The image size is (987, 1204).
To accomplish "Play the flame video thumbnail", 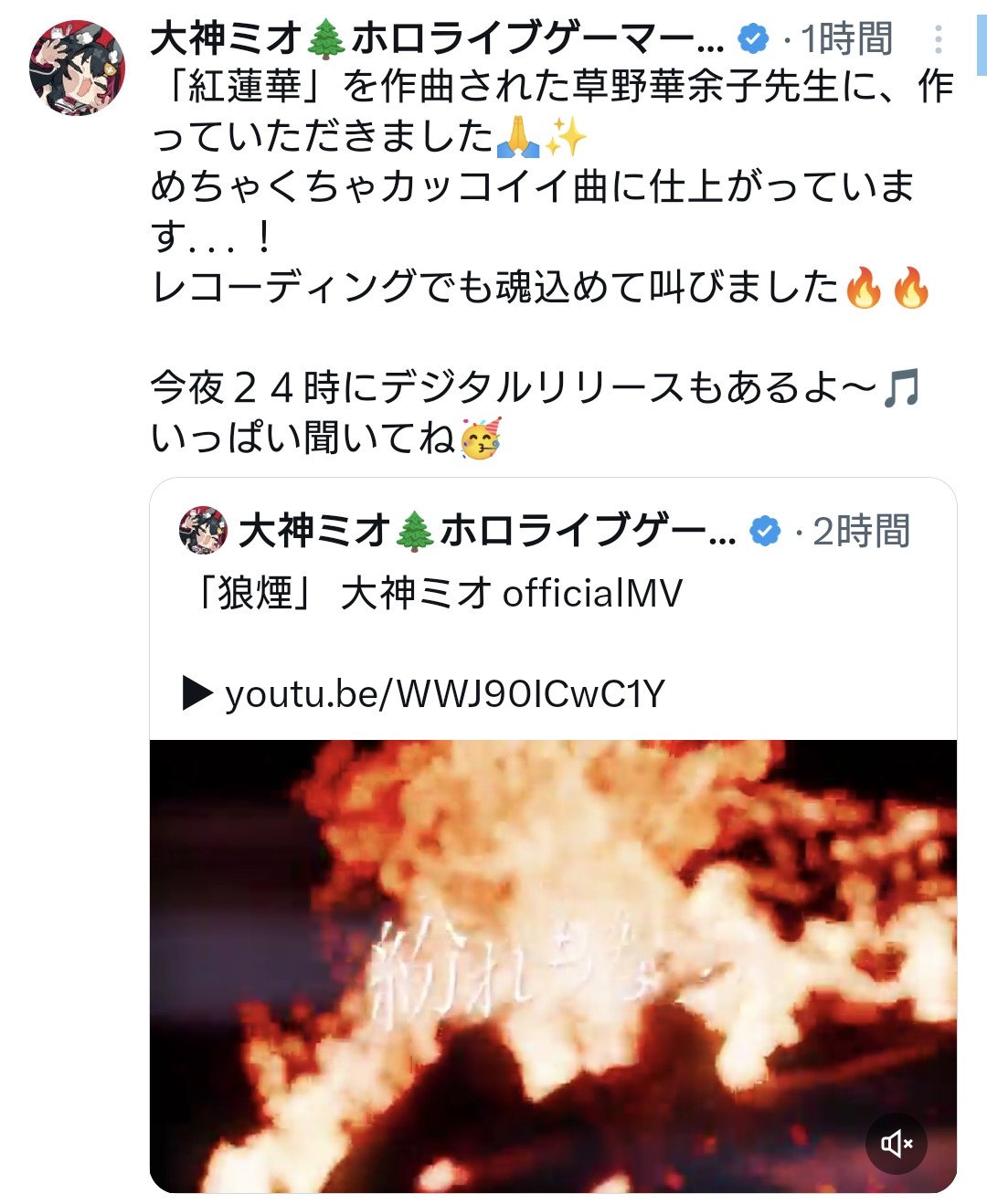I will point(553,966).
